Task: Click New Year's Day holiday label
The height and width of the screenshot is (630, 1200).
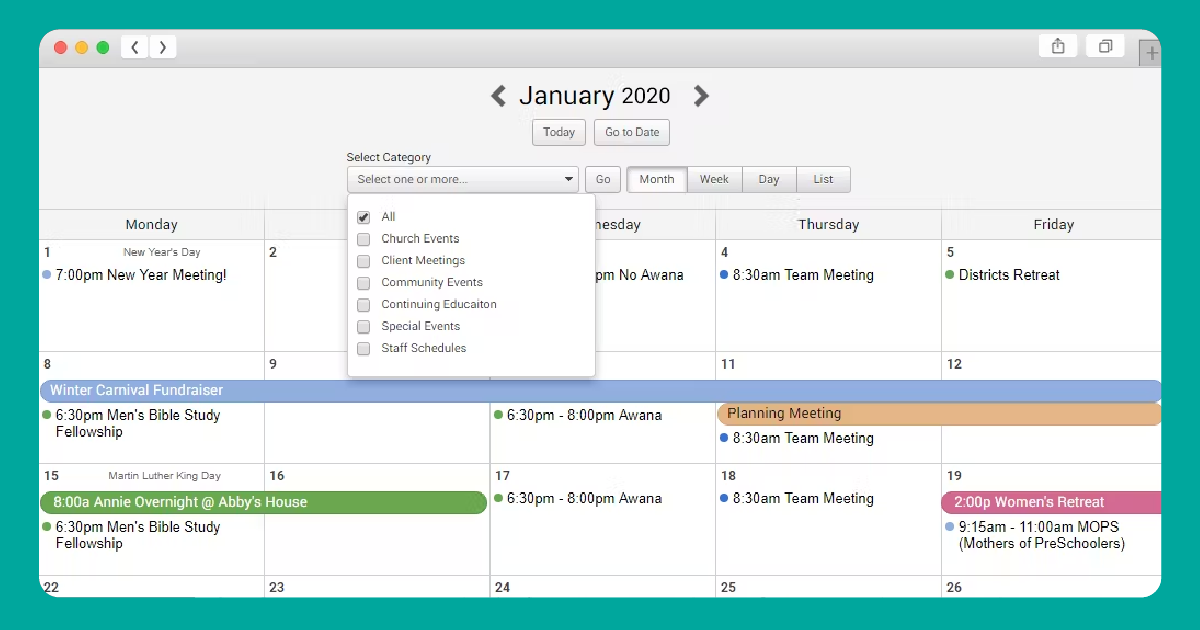Action: click(162, 252)
